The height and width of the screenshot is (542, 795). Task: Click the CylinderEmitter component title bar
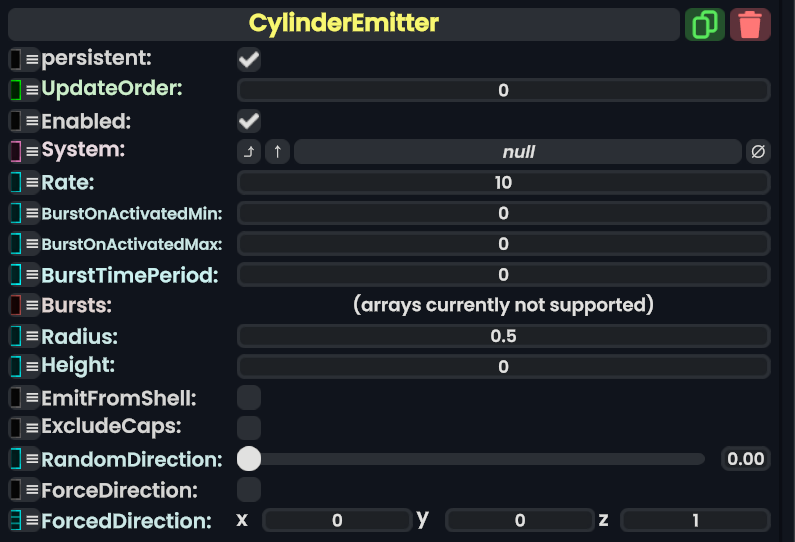[x=343, y=23]
